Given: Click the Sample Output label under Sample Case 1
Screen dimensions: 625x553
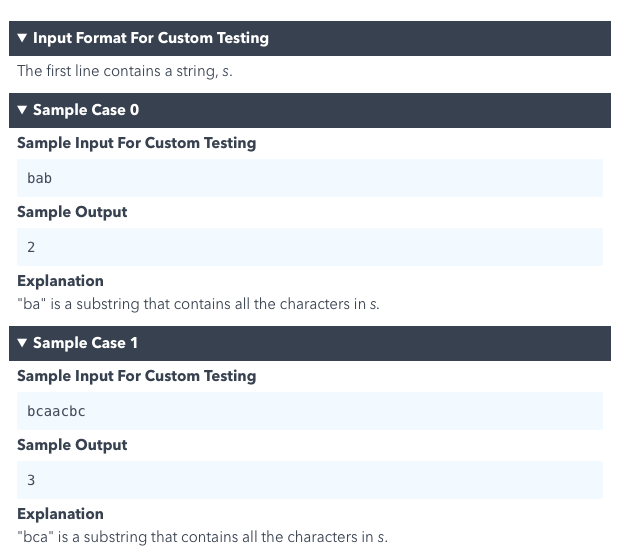Looking at the screenshot, I should 72,445.
